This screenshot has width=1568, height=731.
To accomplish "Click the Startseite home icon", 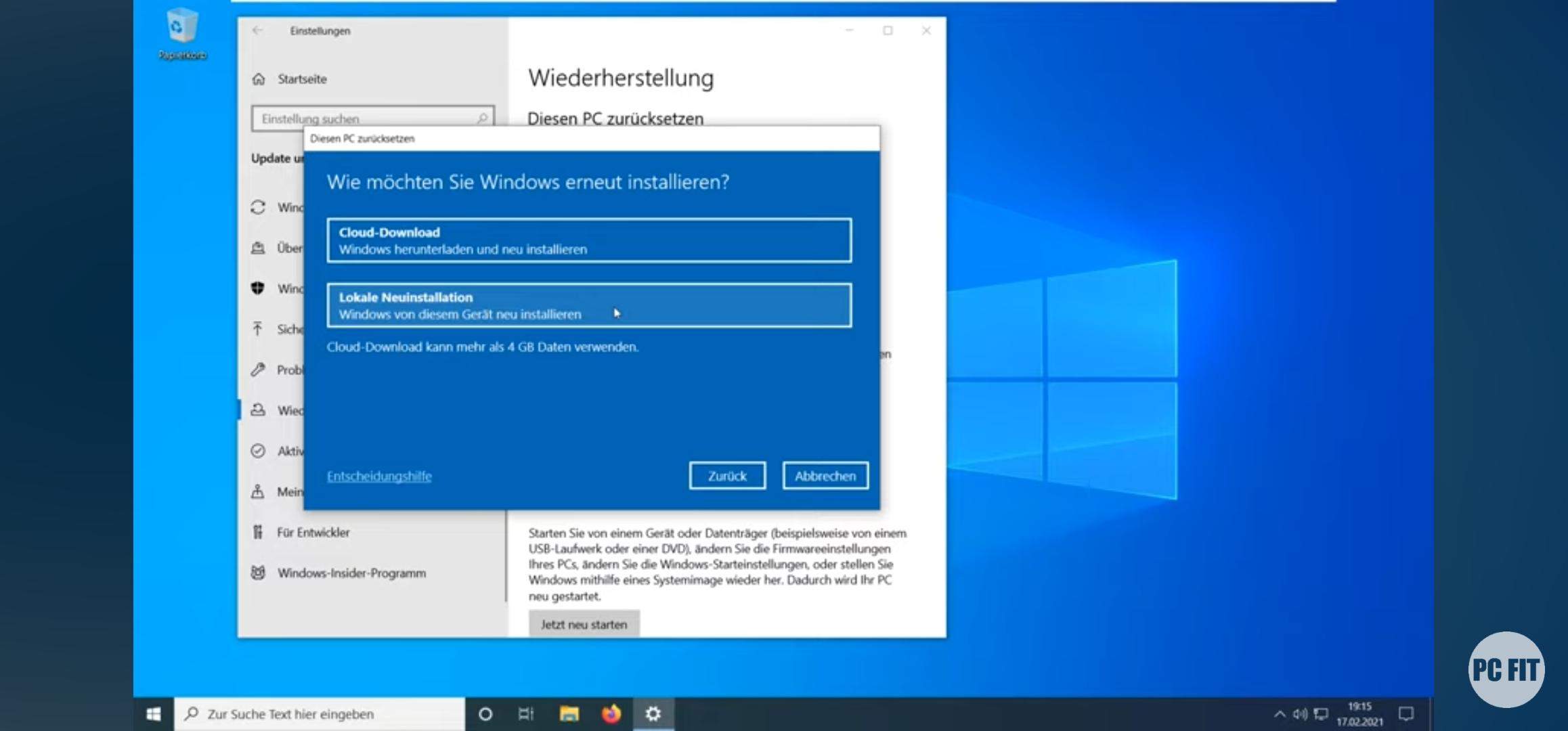I will (259, 79).
